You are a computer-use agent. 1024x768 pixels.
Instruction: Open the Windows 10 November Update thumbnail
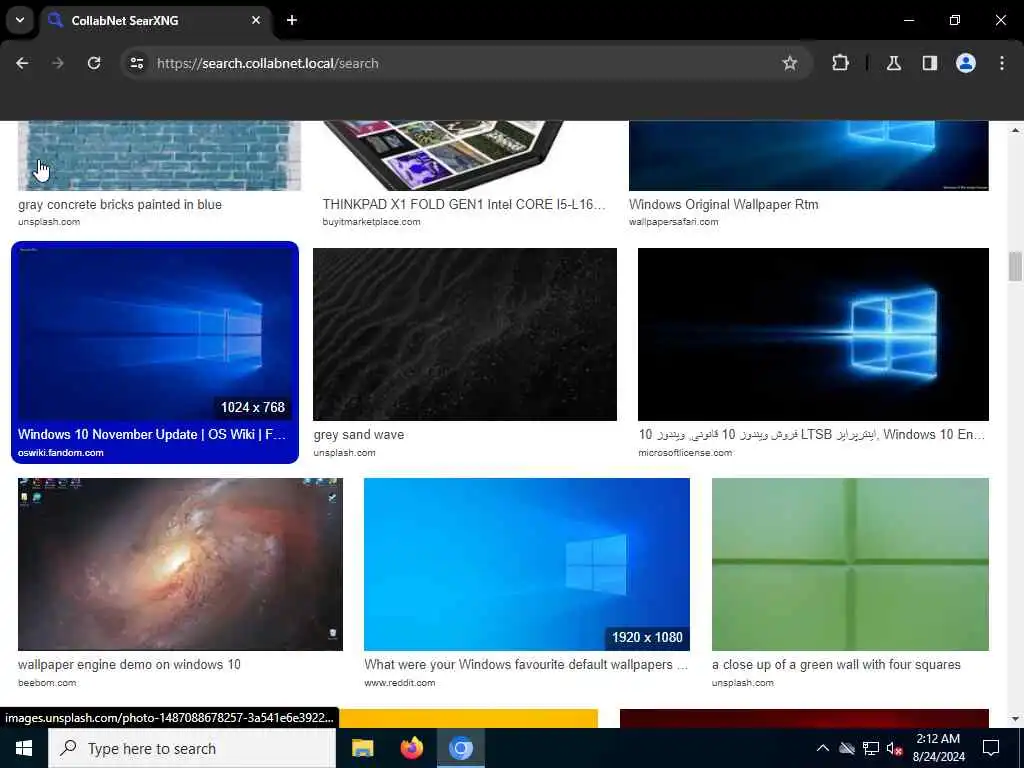(x=155, y=334)
